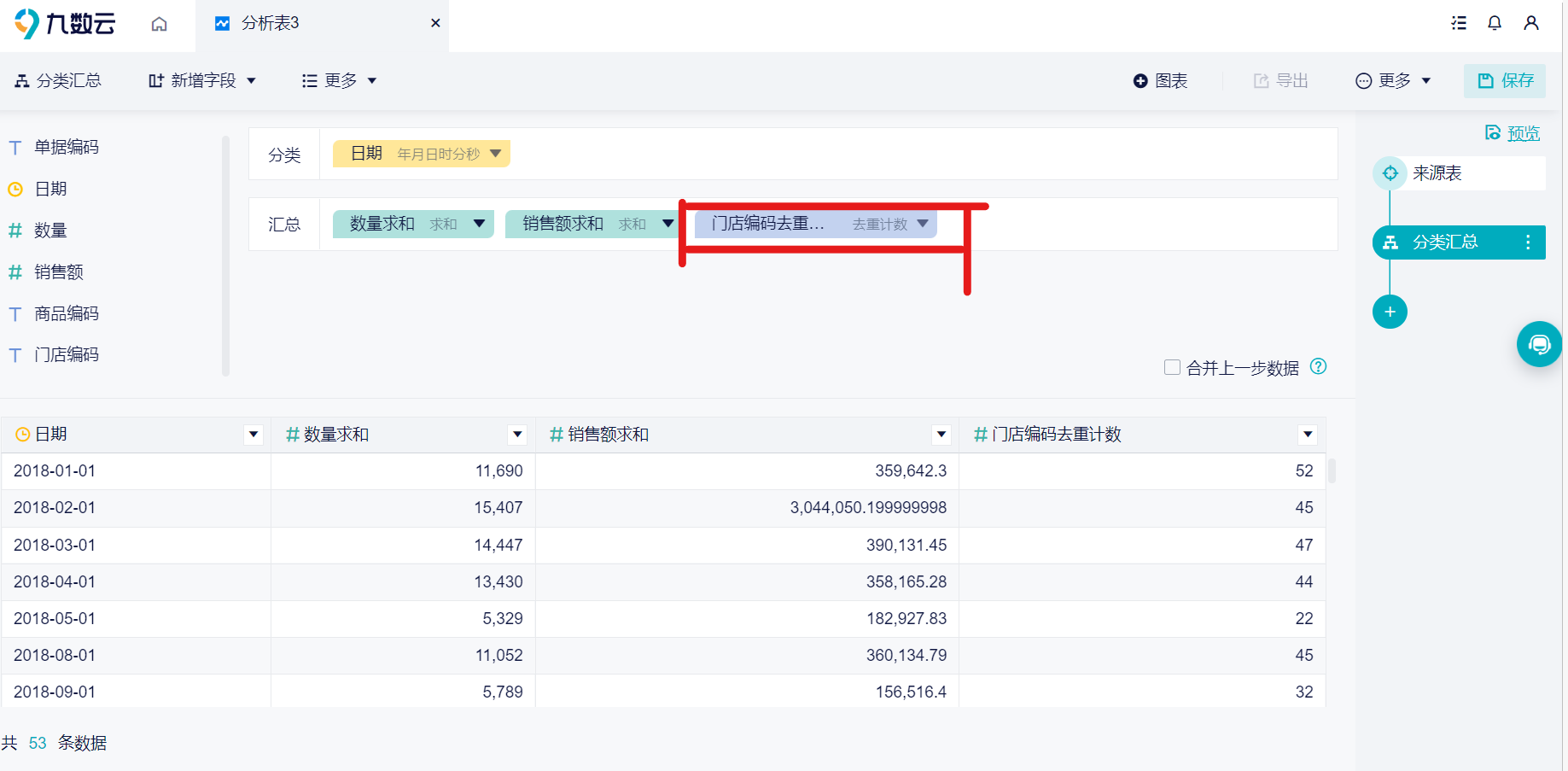
Task: Toggle the 合并上一步数据 checkbox
Action: [1172, 367]
